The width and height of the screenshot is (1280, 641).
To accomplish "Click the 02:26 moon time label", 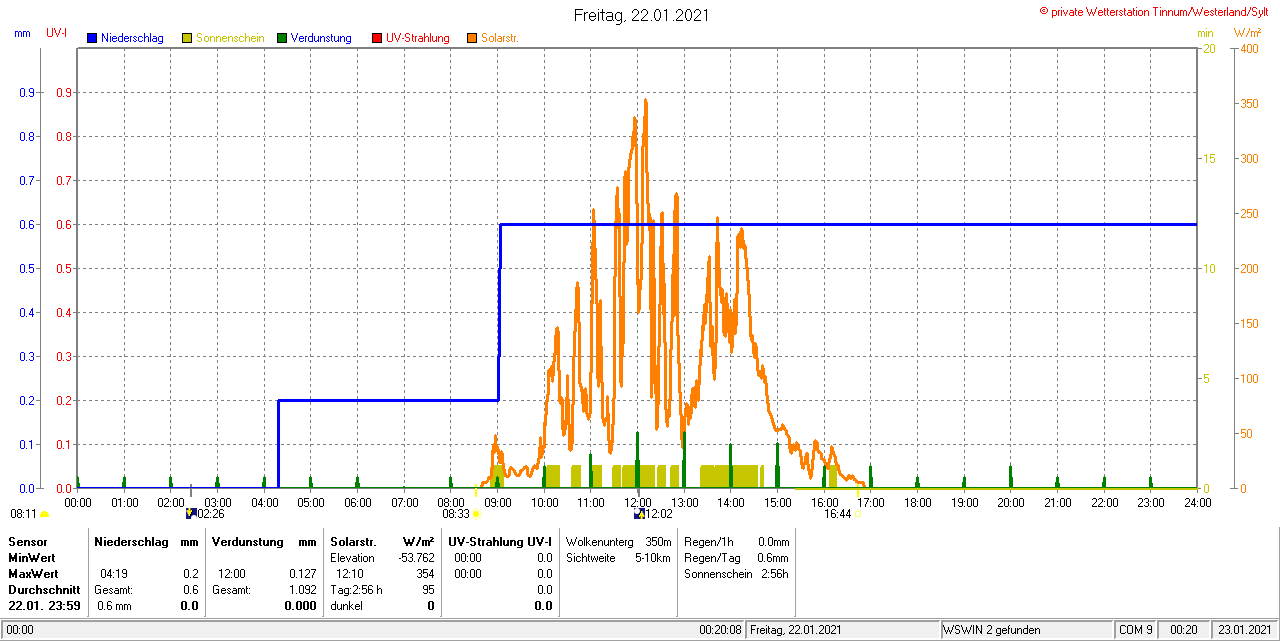I will pos(211,514).
